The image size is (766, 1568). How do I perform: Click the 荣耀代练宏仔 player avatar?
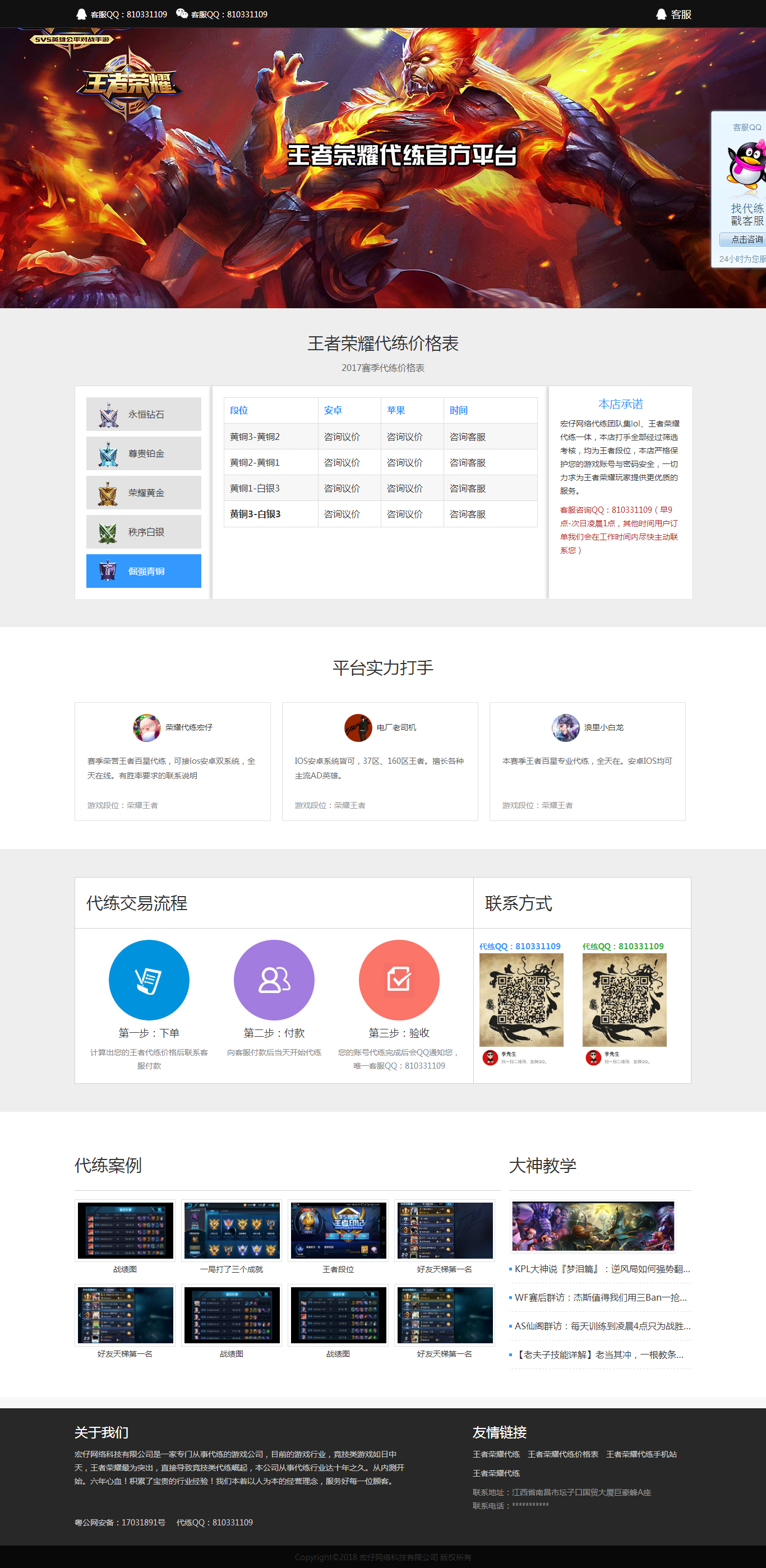click(x=147, y=727)
